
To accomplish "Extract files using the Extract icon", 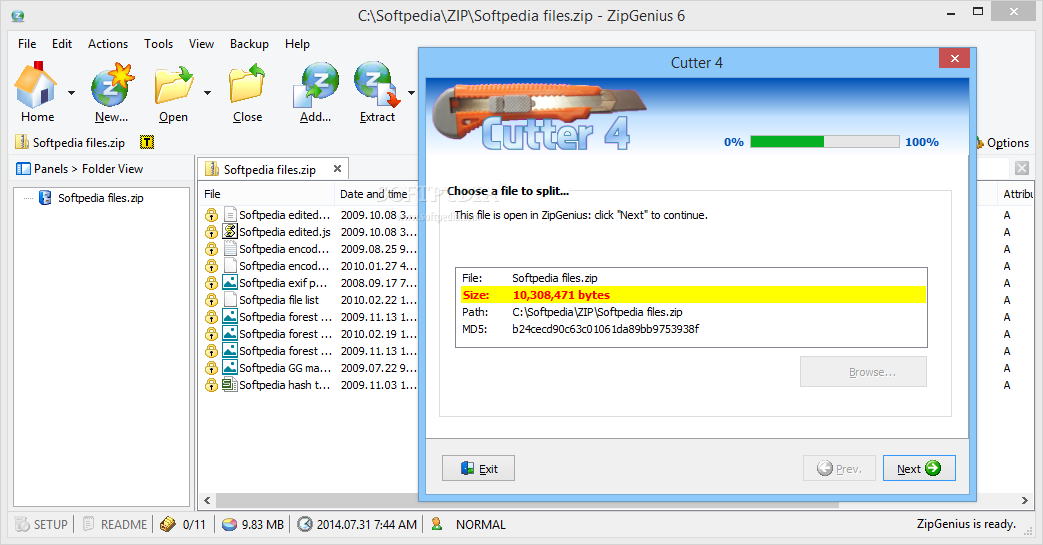I will (x=377, y=85).
